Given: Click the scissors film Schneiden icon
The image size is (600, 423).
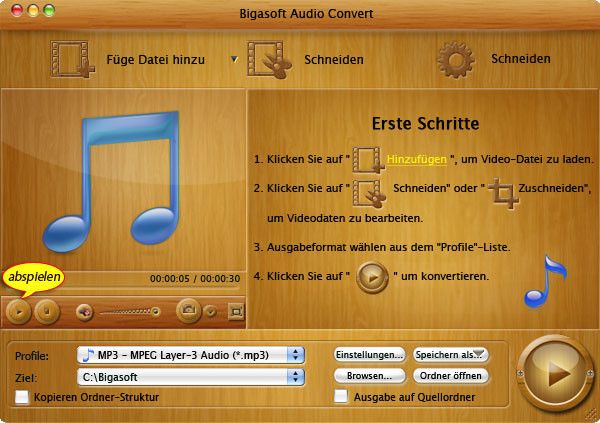Looking at the screenshot, I should (x=269, y=60).
